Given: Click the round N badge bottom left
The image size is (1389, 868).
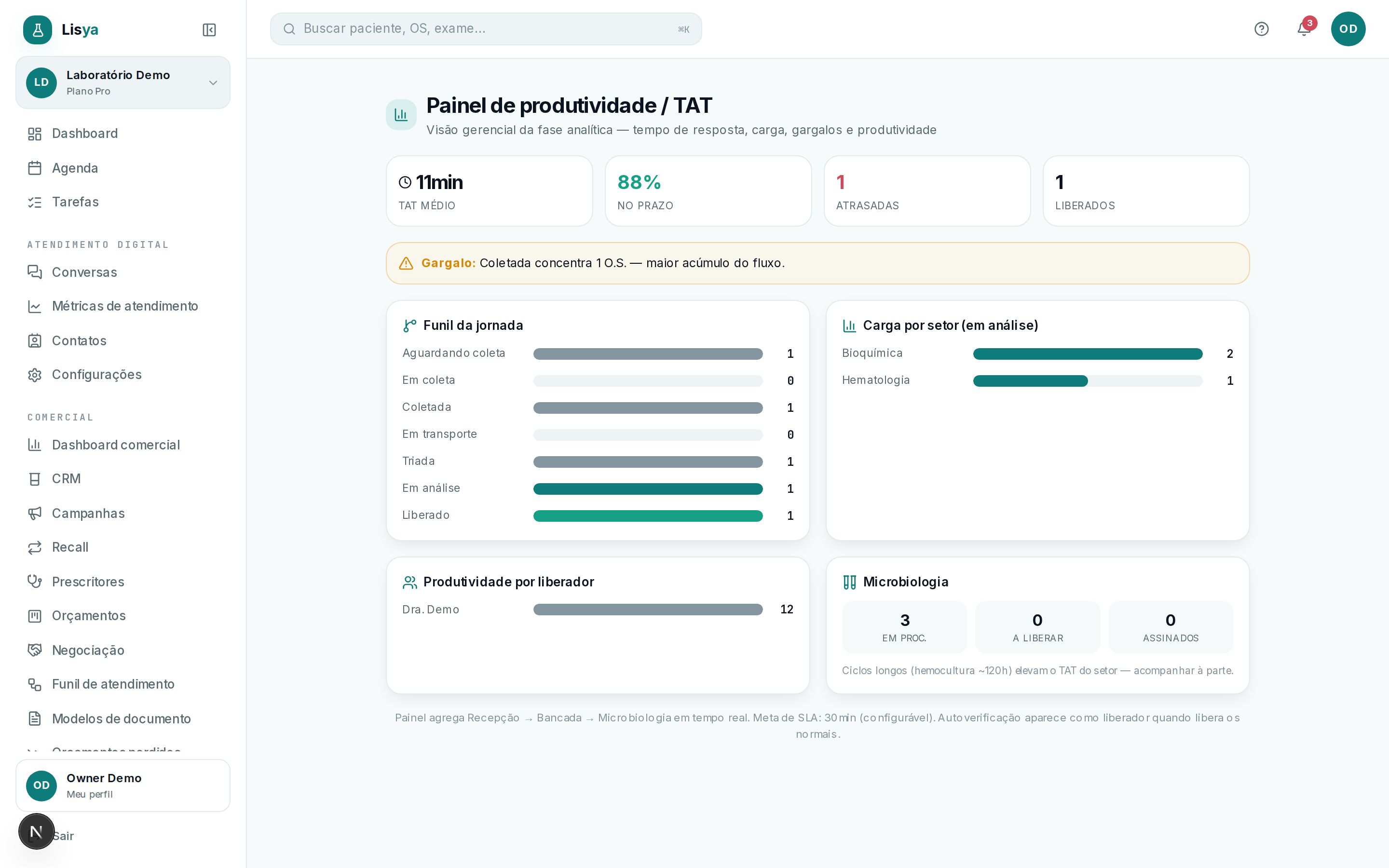Looking at the screenshot, I should [36, 831].
